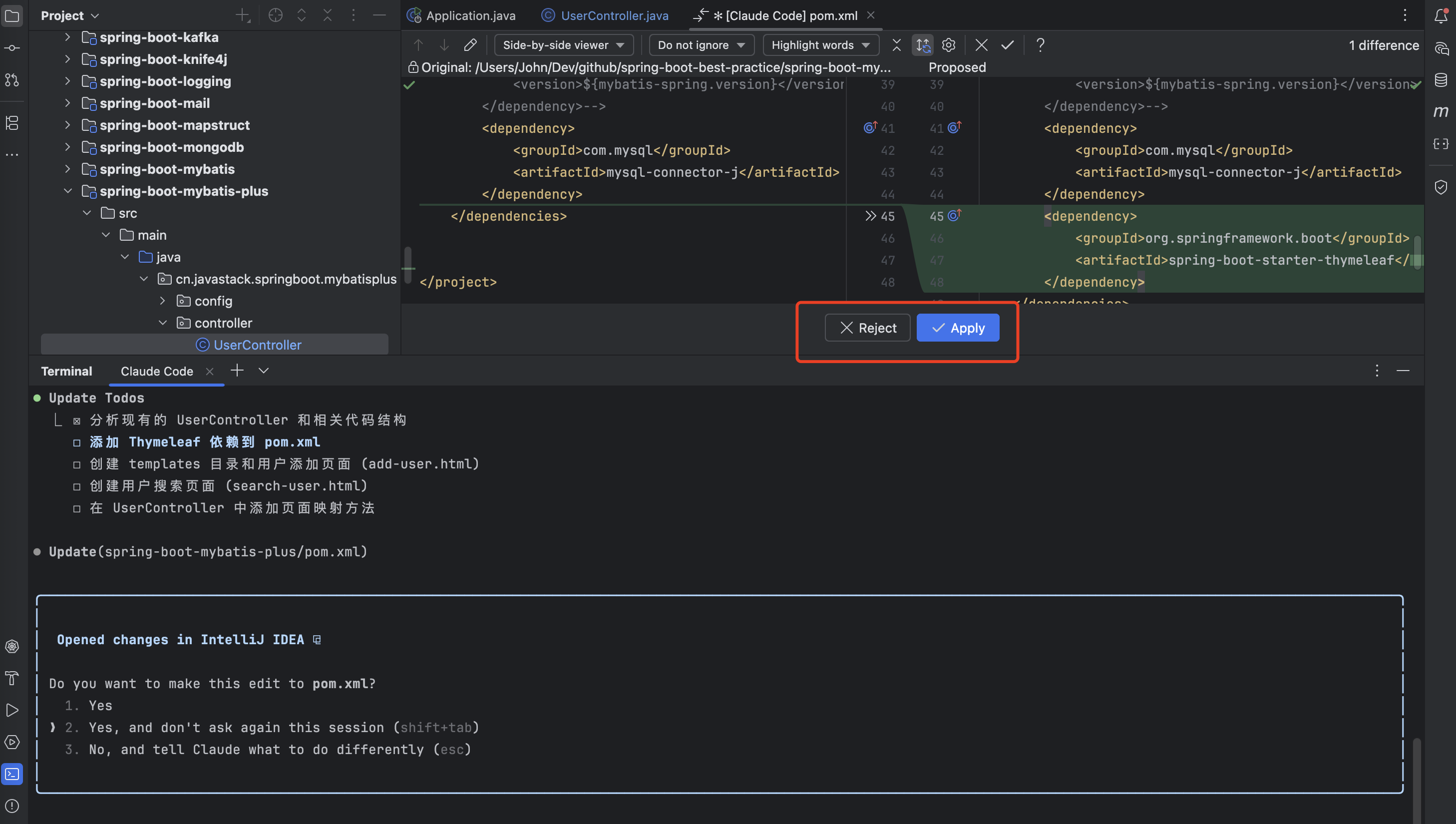Screen dimensions: 1456x824
Task: Toggle collapse unchanged fragments button
Action: [897, 45]
